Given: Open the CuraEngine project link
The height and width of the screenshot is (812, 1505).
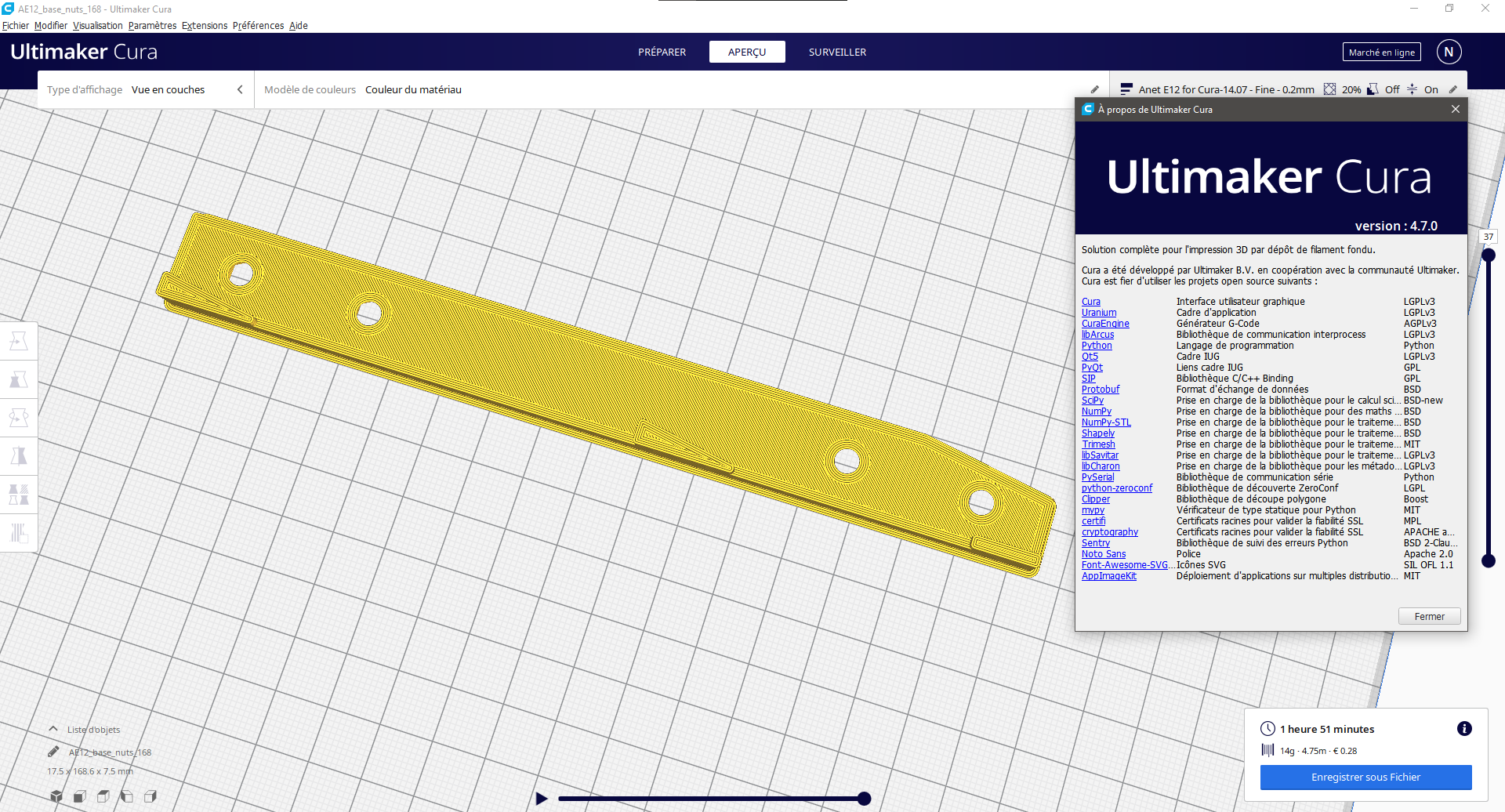Looking at the screenshot, I should [x=1105, y=324].
